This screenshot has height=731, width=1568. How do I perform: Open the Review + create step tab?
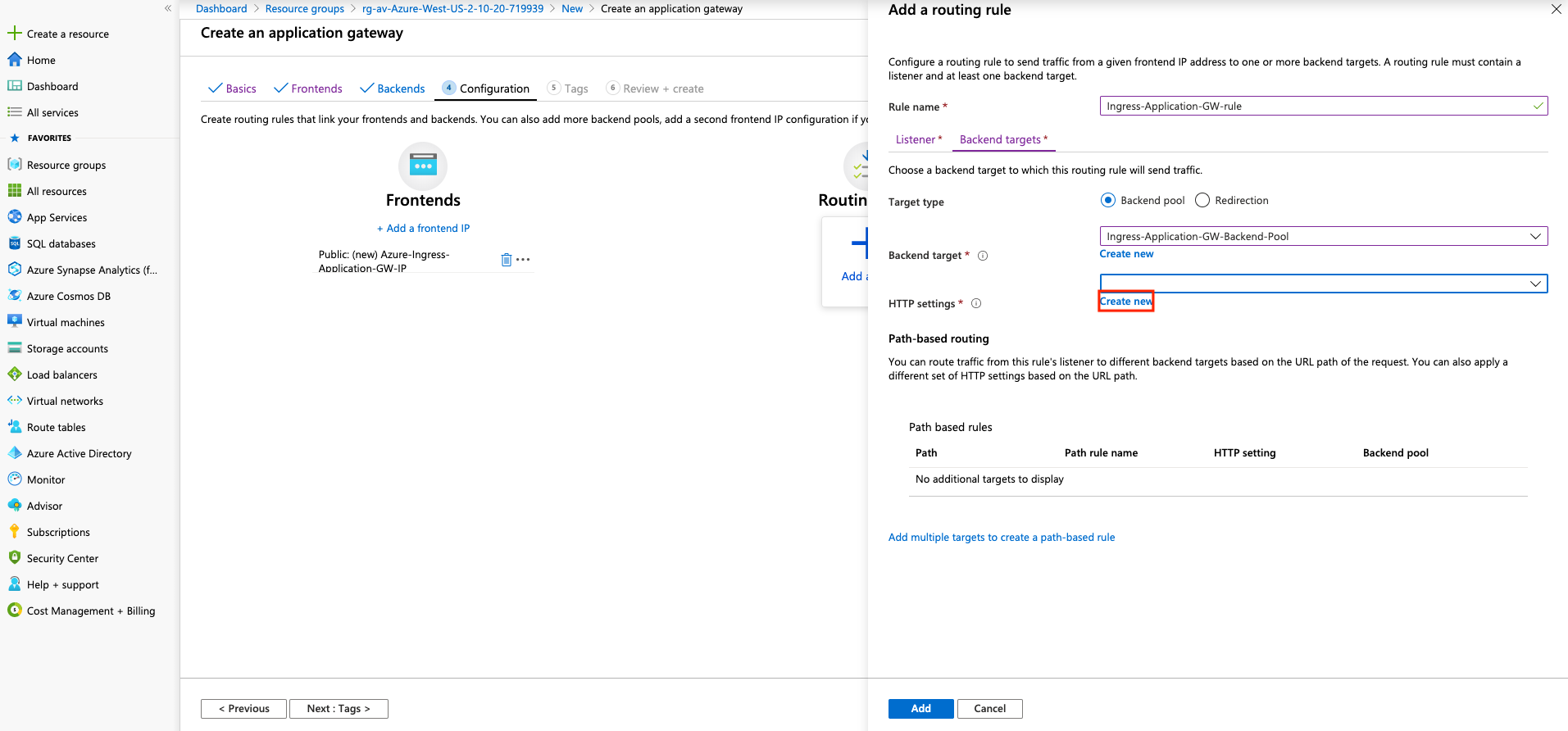(x=655, y=89)
